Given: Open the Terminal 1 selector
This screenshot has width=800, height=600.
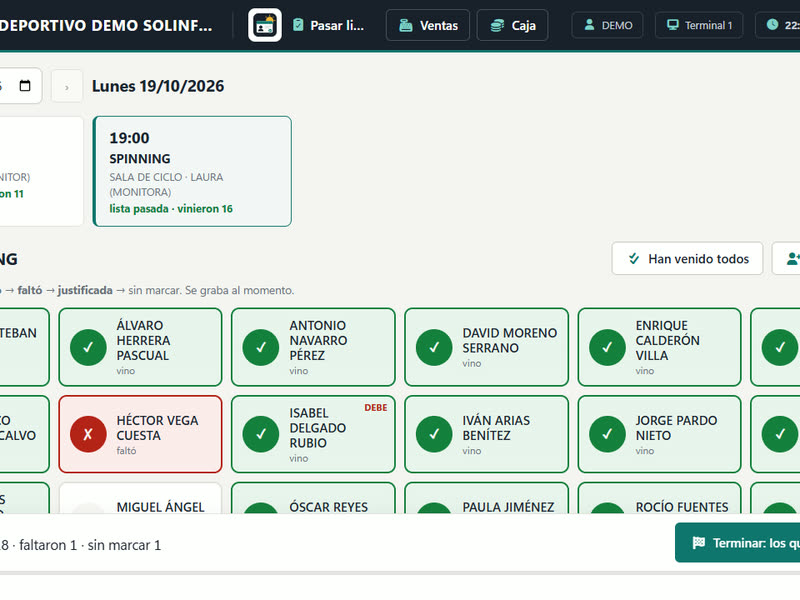Looking at the screenshot, I should pos(699,25).
